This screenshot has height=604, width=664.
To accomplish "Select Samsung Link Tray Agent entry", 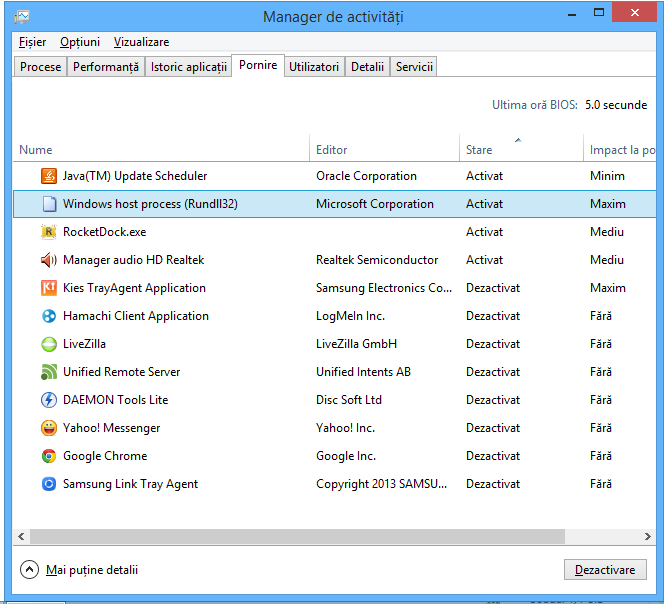I will click(x=335, y=484).
